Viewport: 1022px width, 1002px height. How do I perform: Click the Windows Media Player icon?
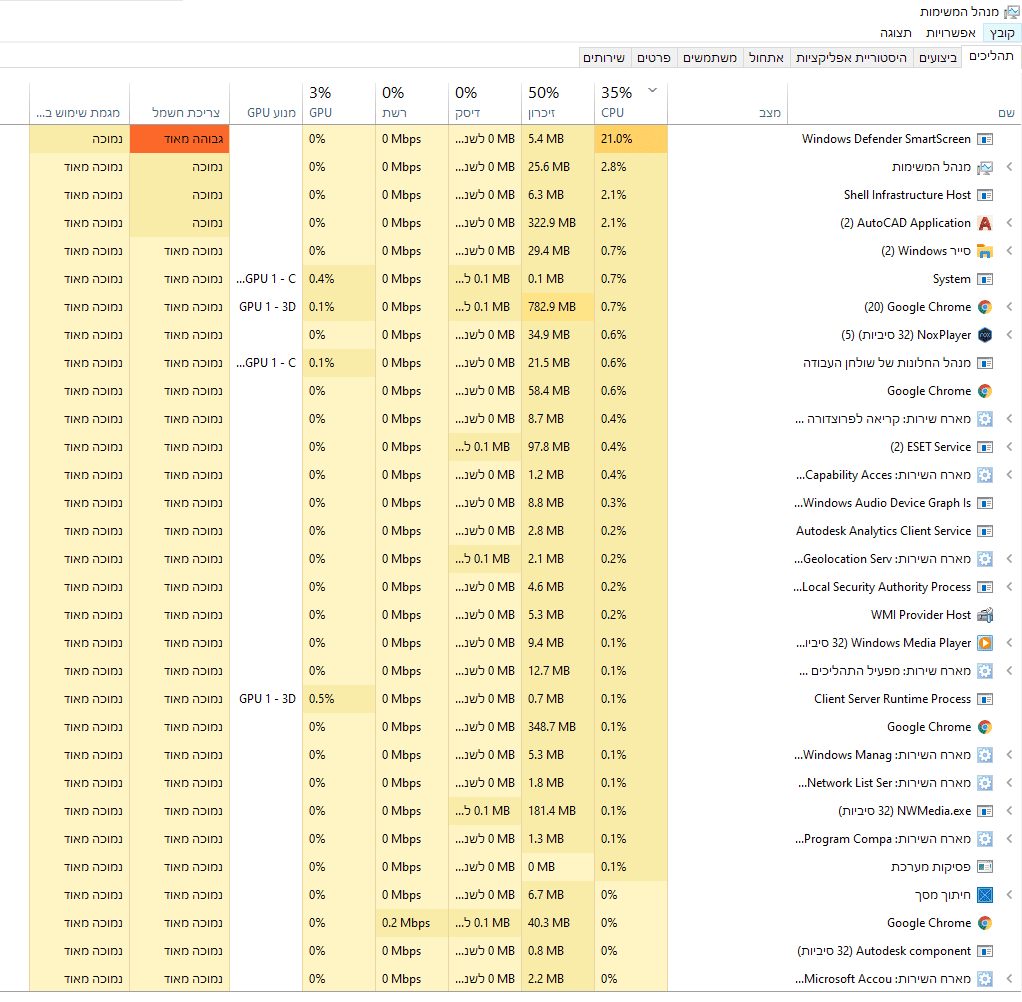(985, 643)
